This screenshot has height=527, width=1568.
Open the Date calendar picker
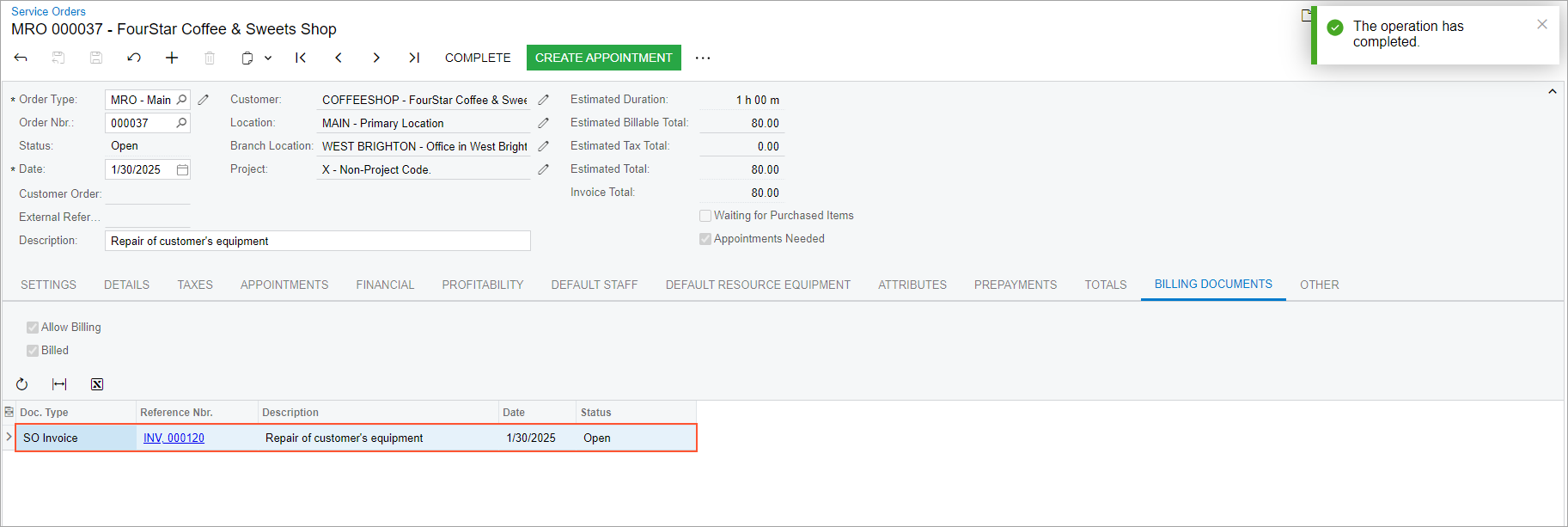(182, 169)
